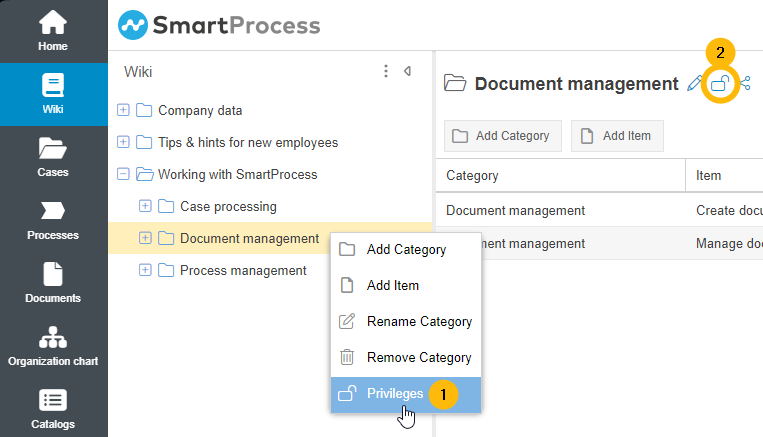Viewport: 763px width, 437px height.
Task: Go to Cases in the sidebar
Action: [x=53, y=157]
